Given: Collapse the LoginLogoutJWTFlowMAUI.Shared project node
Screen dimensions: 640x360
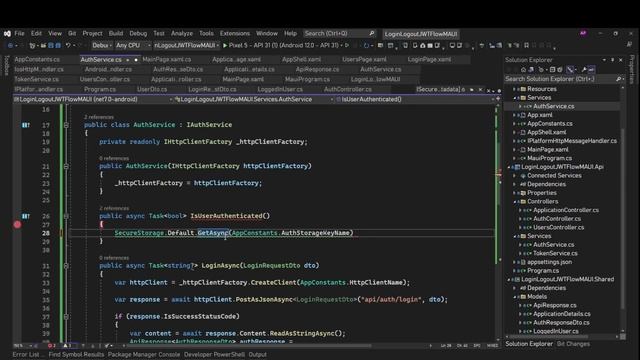Looking at the screenshot, I should pyautogui.click(x=509, y=280).
